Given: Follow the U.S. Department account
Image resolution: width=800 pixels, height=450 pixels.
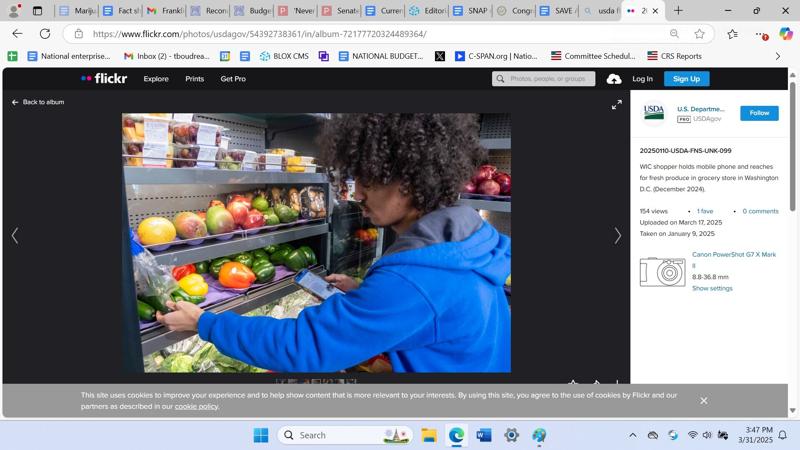Looking at the screenshot, I should 759,113.
